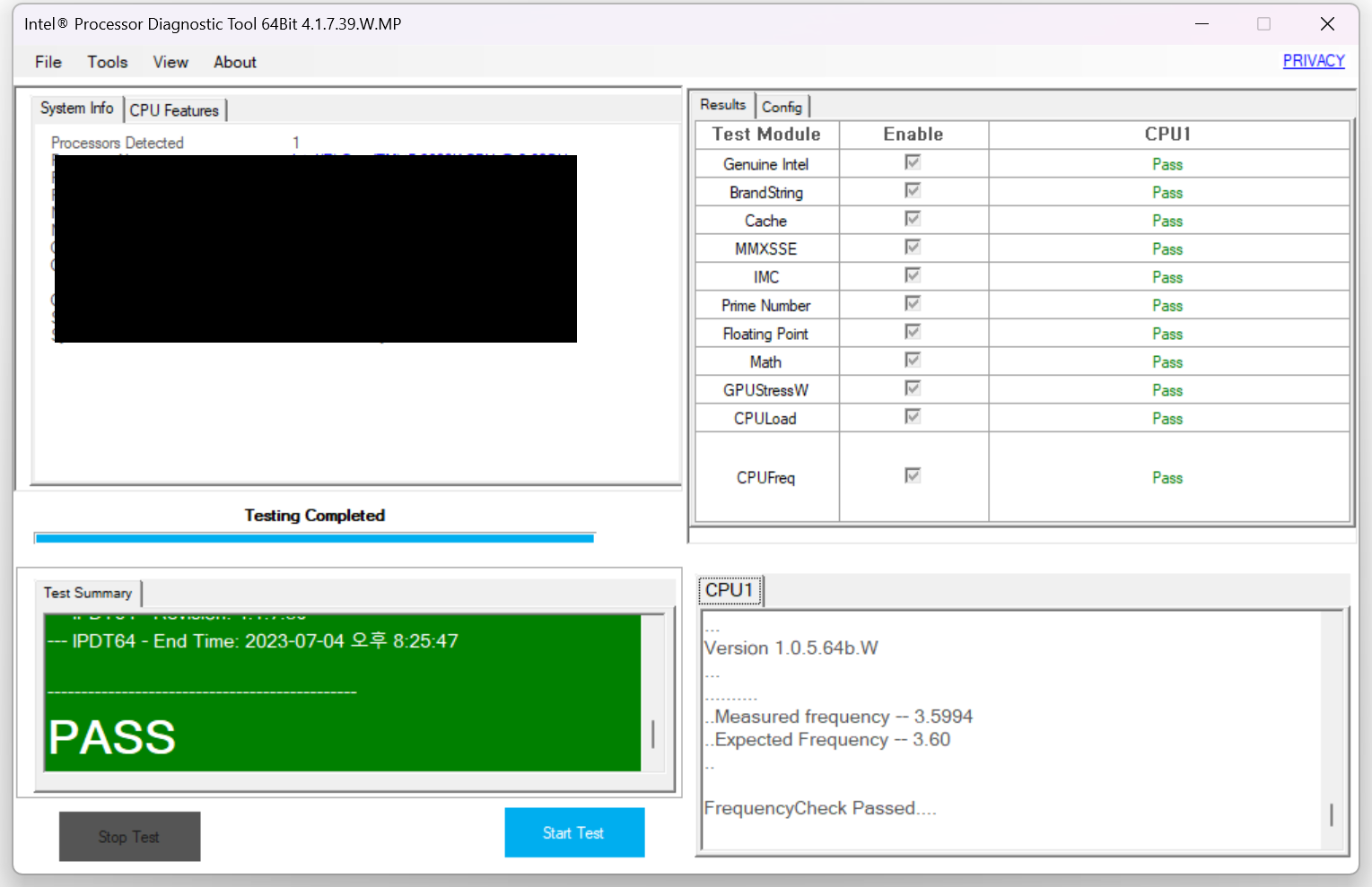Open the File menu
Screen dimensions: 1372x887
click(48, 62)
